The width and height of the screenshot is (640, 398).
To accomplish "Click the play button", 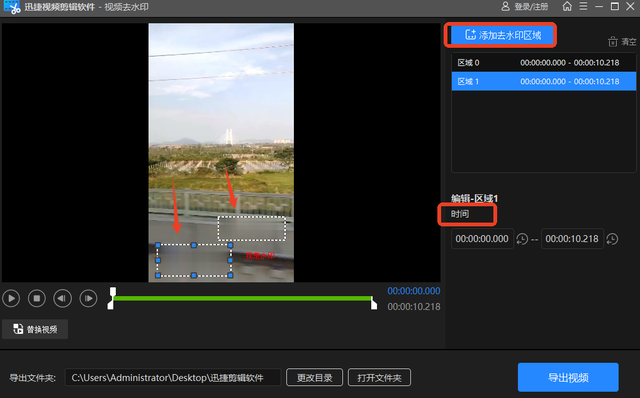I will 11,298.
